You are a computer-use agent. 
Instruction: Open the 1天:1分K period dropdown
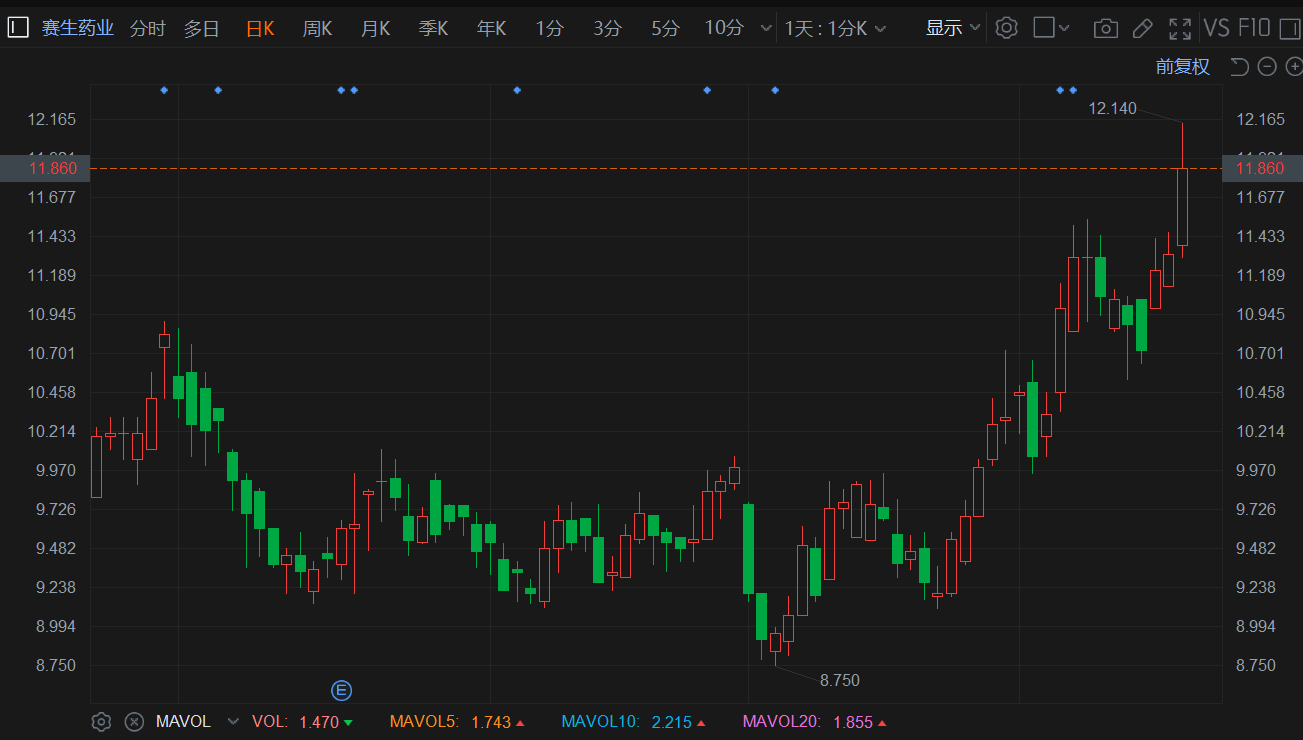point(835,28)
